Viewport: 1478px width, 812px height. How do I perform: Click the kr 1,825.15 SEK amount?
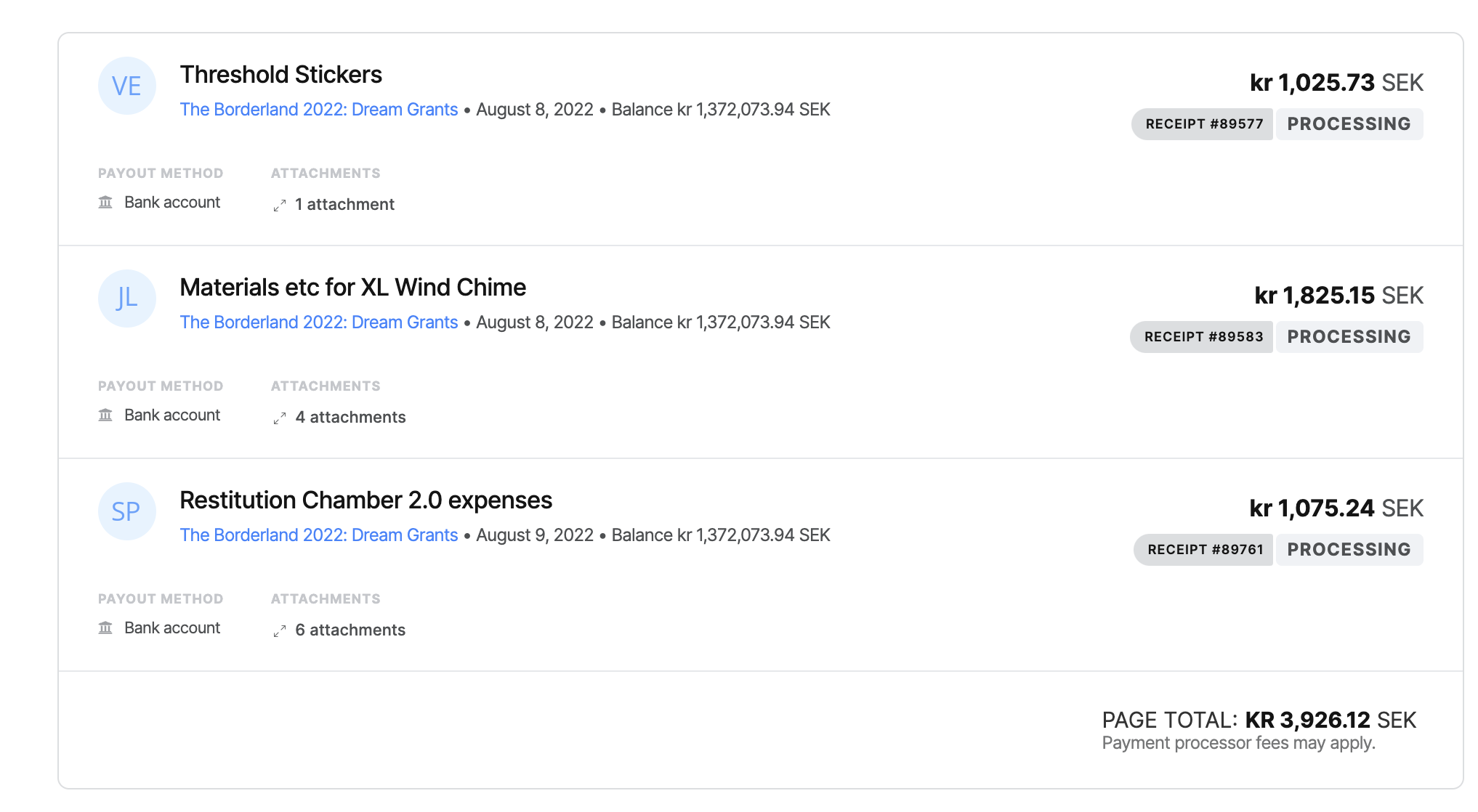[1338, 296]
